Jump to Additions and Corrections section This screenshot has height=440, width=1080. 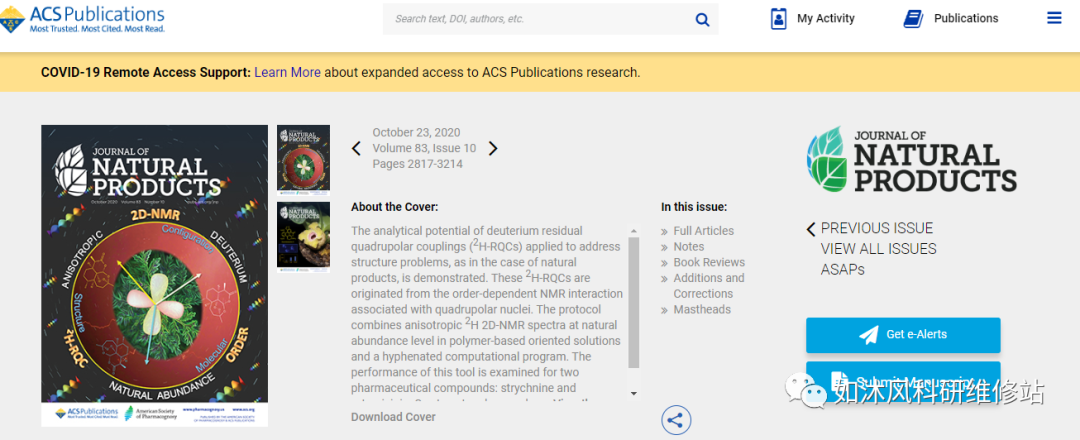(709, 286)
